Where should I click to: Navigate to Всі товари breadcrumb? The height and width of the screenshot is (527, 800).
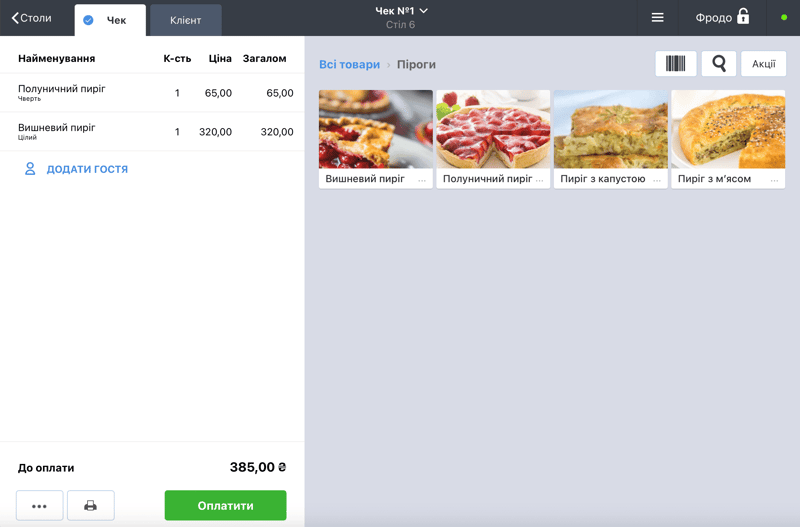click(349, 65)
